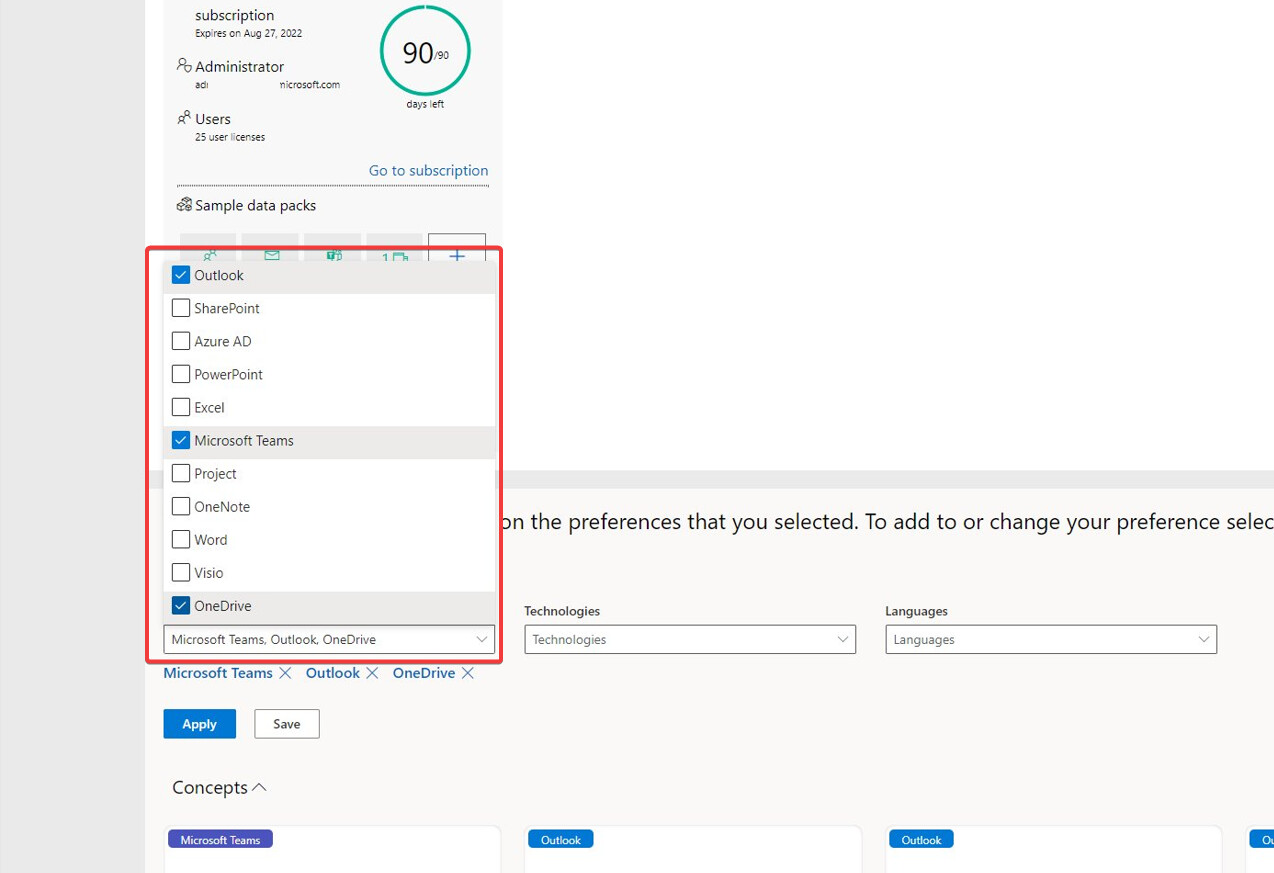This screenshot has height=873, width=1274.
Task: Check the OneNote option
Action: (181, 506)
